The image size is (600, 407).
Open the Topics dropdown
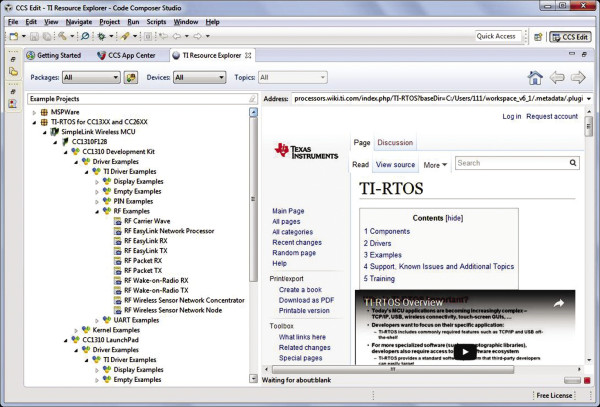[x=293, y=78]
